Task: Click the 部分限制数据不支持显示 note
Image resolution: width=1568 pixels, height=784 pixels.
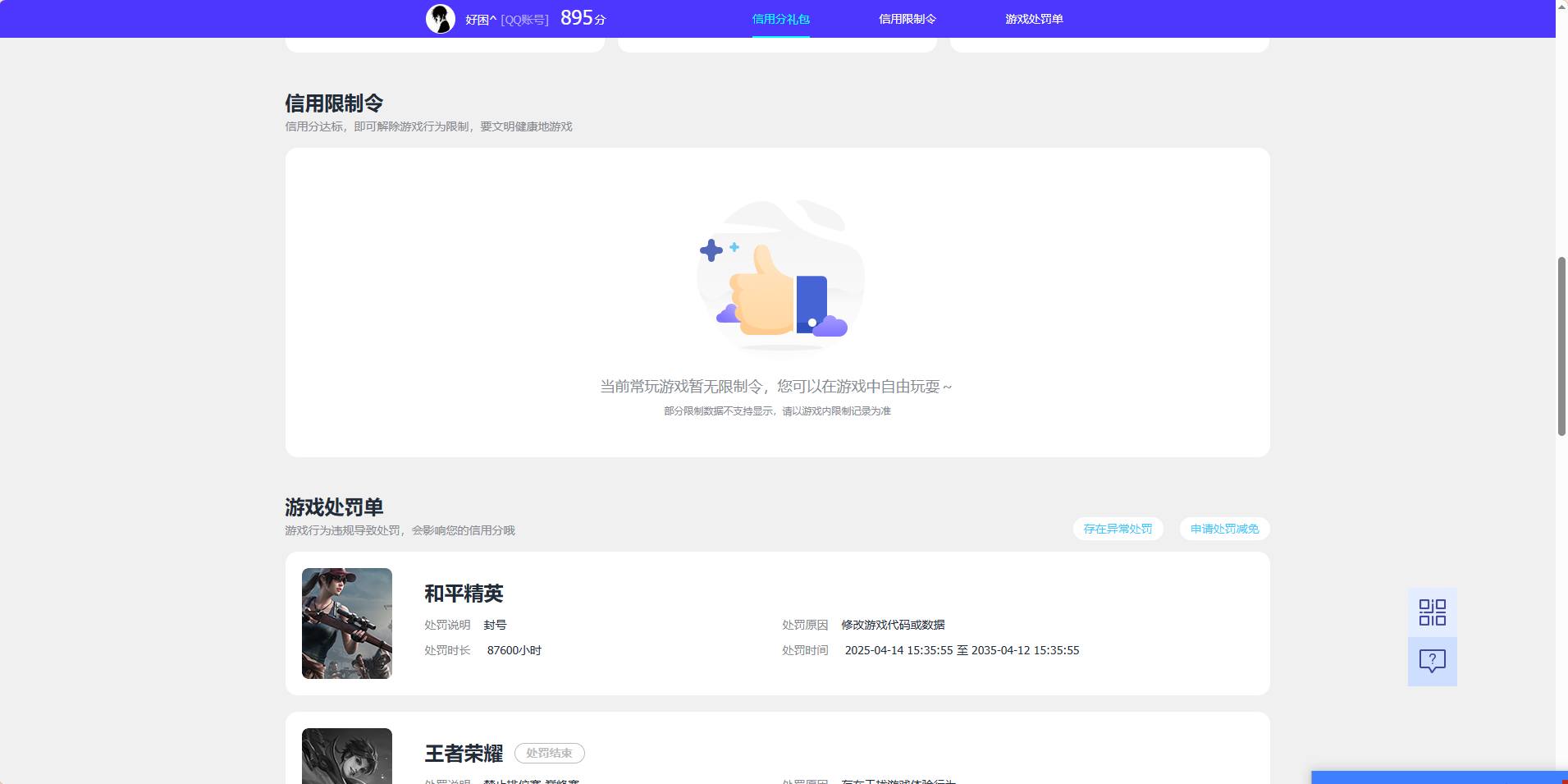Action: [777, 410]
